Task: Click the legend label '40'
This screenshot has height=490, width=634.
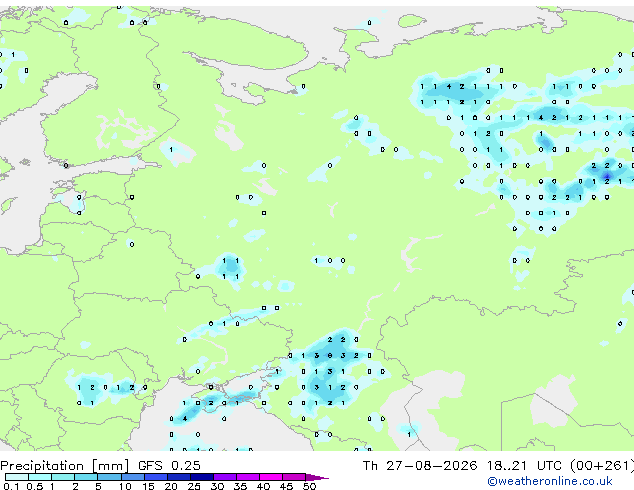Action: pyautogui.click(x=264, y=486)
